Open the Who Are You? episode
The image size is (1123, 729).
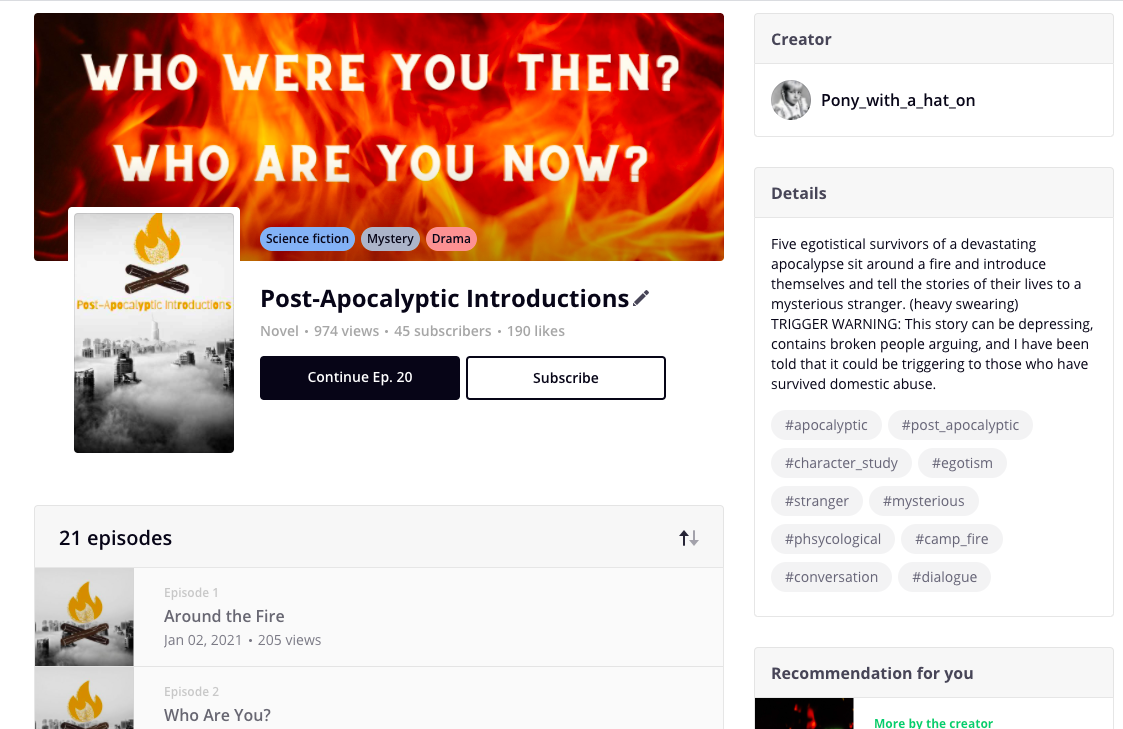tap(217, 715)
